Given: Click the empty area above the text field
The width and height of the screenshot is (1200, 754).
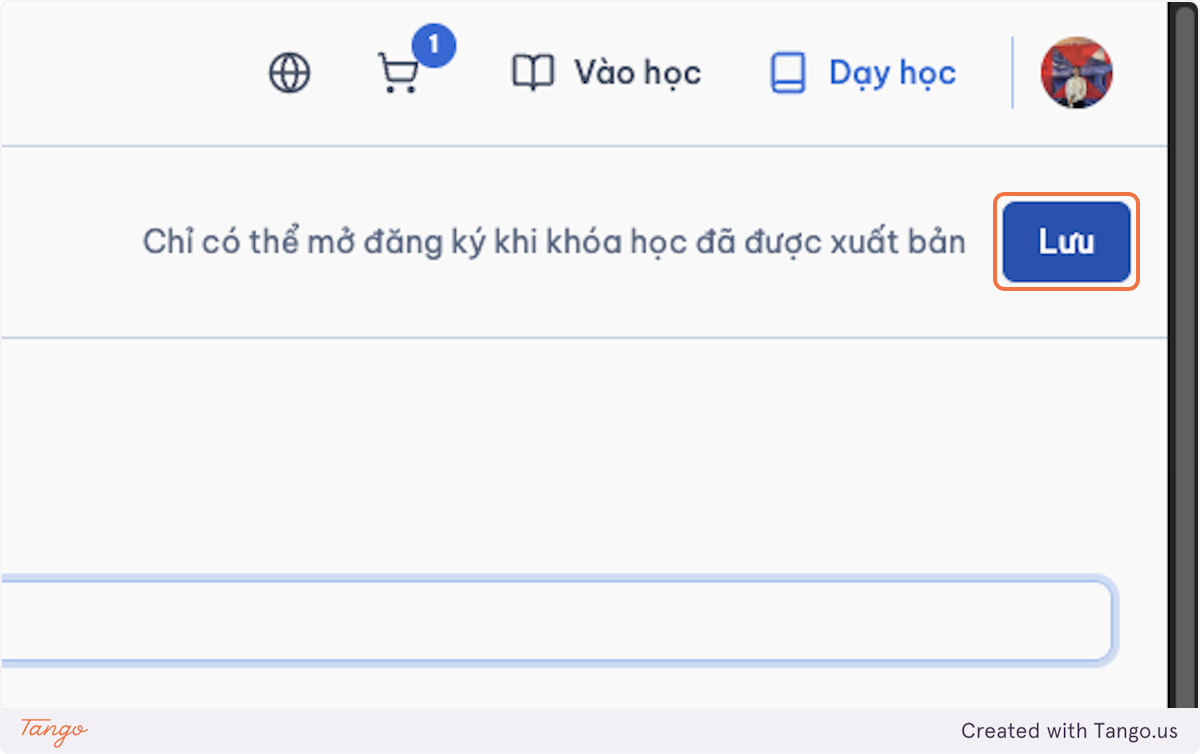Looking at the screenshot, I should point(580,455).
